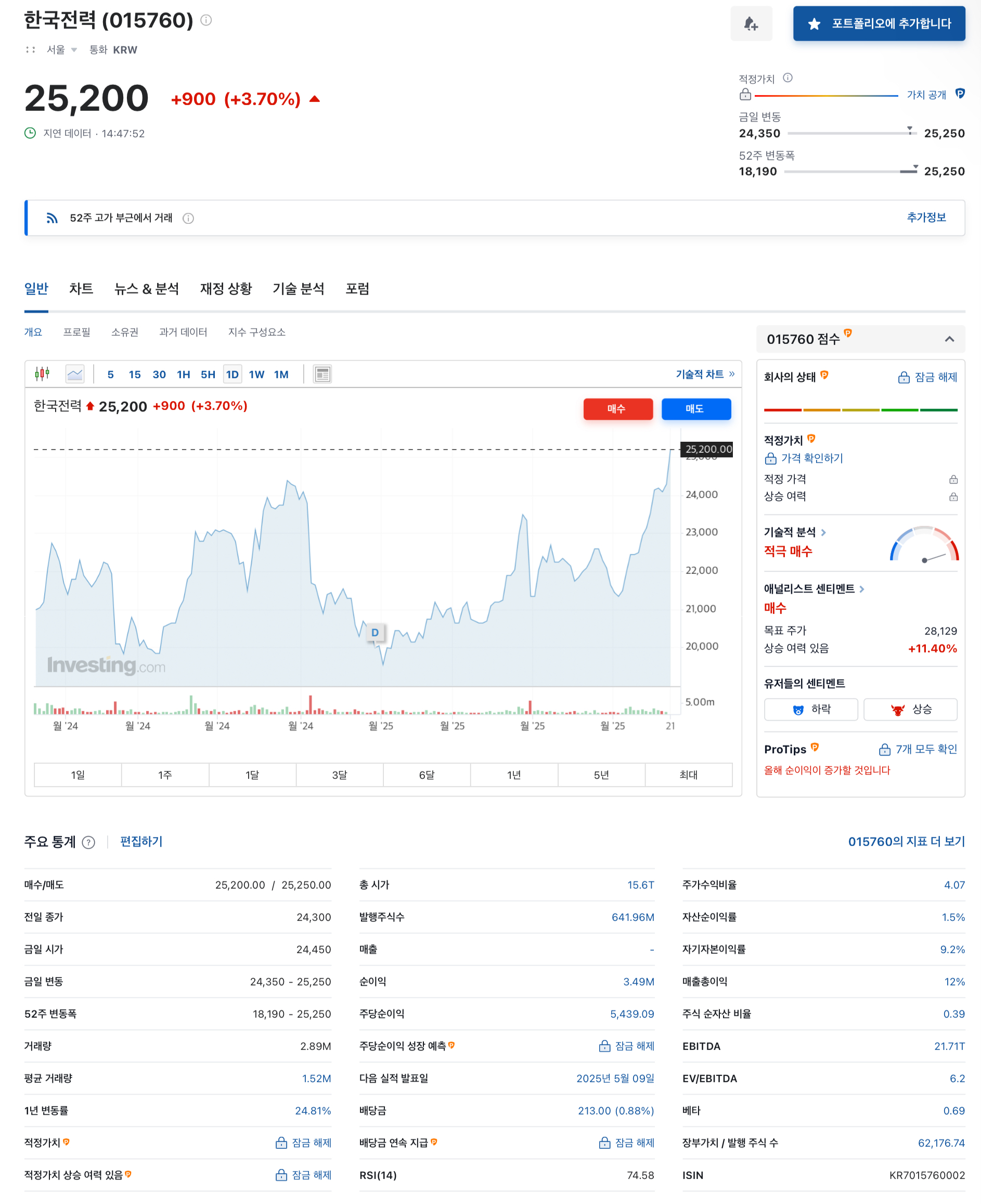Screen dimensions: 981x1204
Task: Select the 5H chart interval
Action: point(208,375)
